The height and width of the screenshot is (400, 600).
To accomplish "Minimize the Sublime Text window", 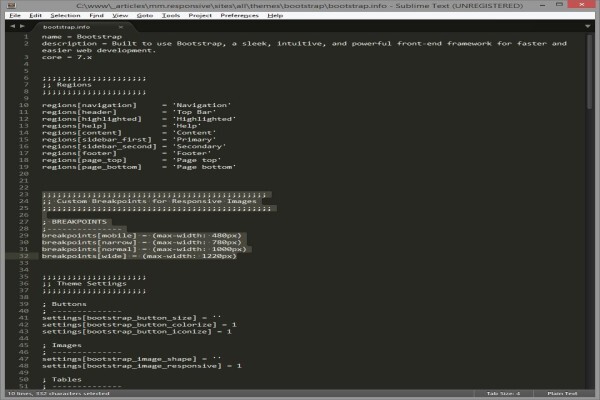I will 542,5.
